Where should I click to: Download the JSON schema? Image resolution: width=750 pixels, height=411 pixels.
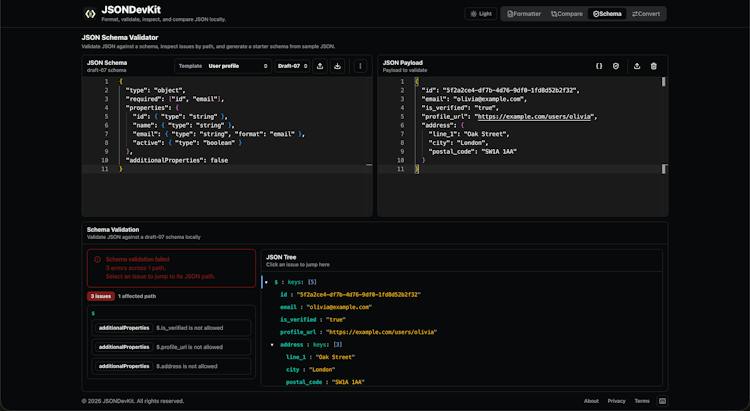tap(337, 66)
